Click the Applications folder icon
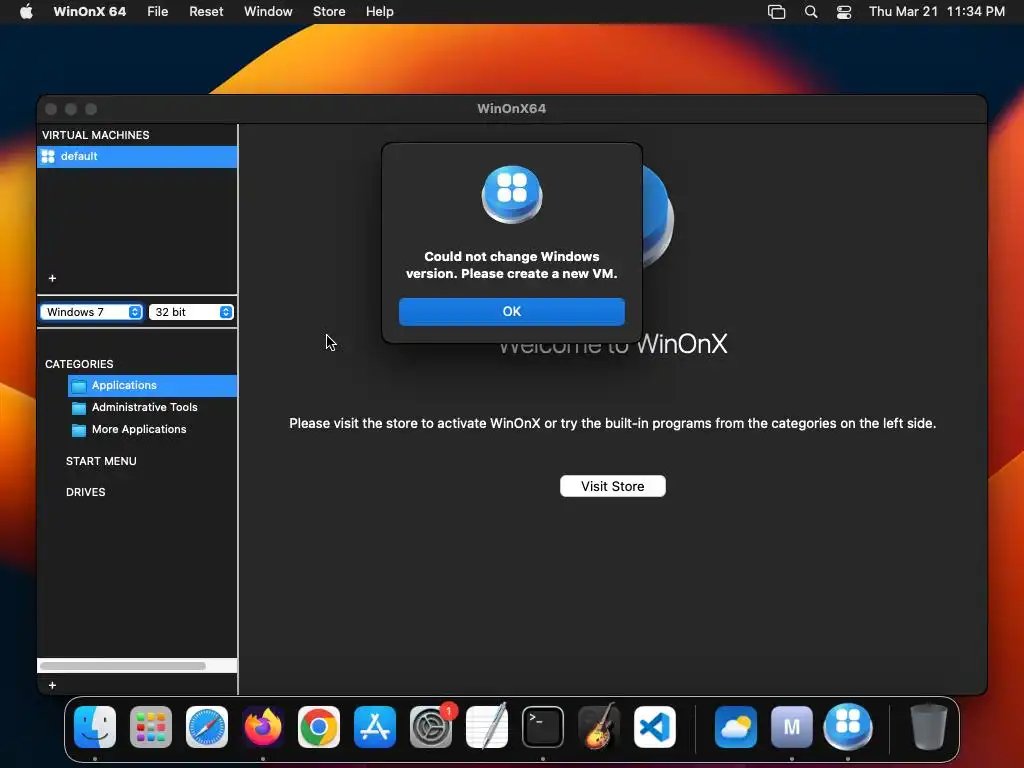The image size is (1024, 768). [x=79, y=386]
